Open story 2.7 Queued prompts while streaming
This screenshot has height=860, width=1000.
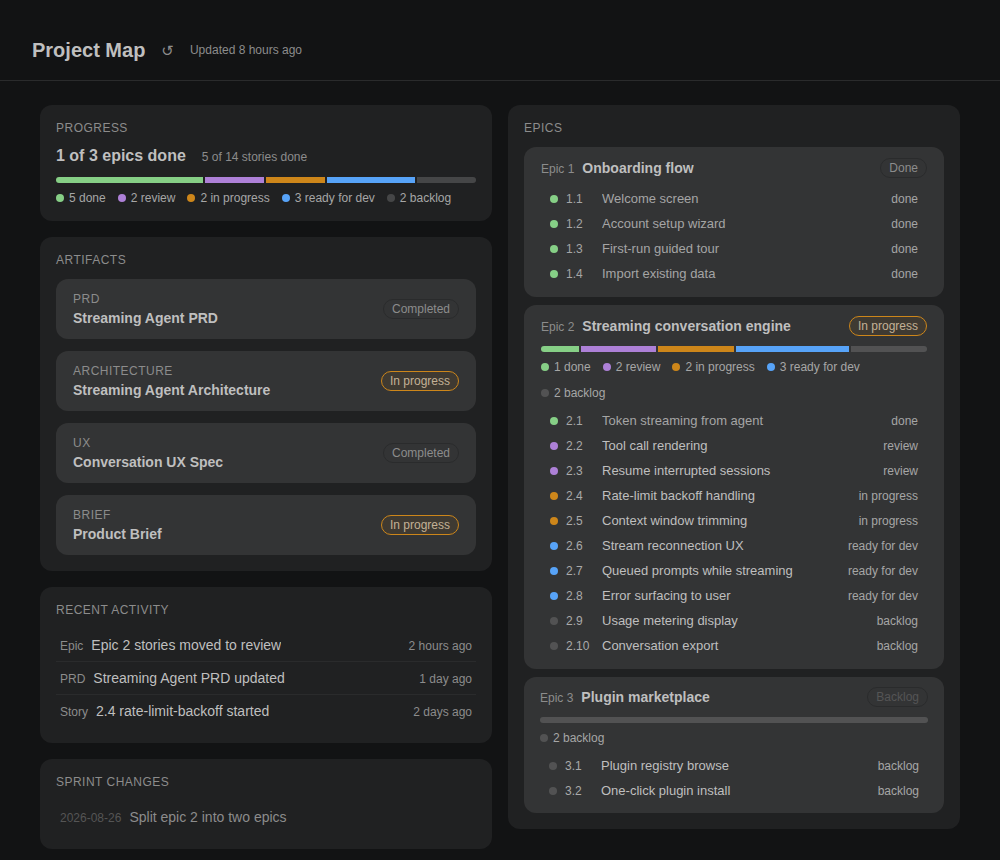tap(733, 571)
